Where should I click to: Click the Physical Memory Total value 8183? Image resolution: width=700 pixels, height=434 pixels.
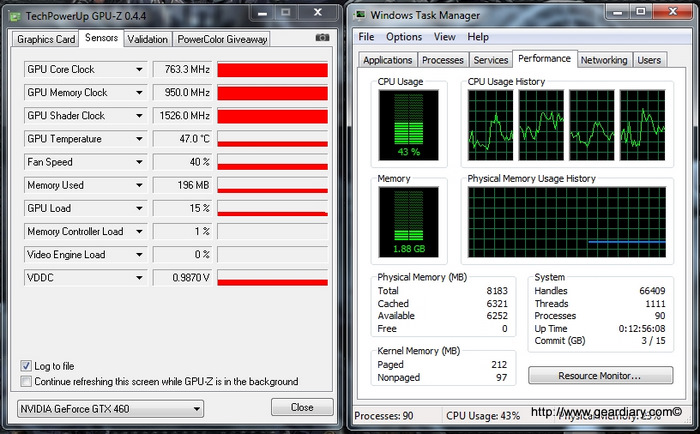(x=497, y=291)
